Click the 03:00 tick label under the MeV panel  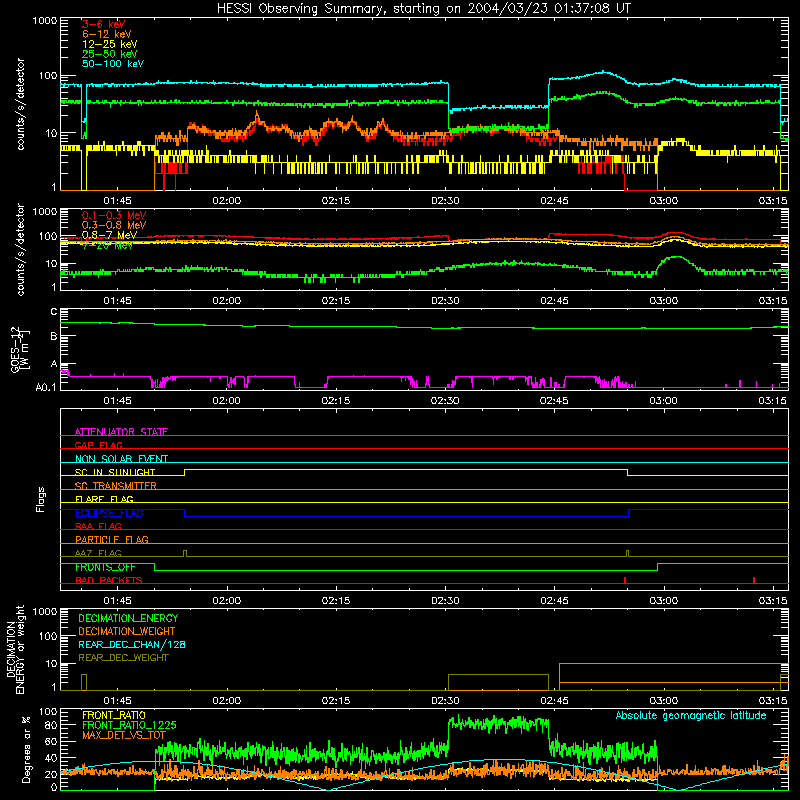coord(664,301)
